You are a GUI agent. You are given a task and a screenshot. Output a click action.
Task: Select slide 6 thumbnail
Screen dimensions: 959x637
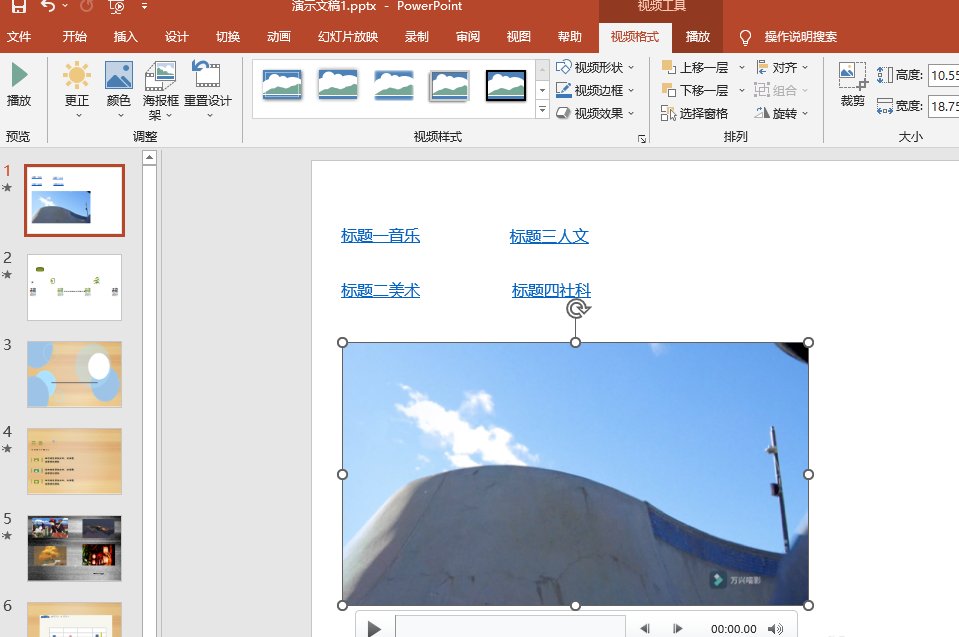[75, 619]
